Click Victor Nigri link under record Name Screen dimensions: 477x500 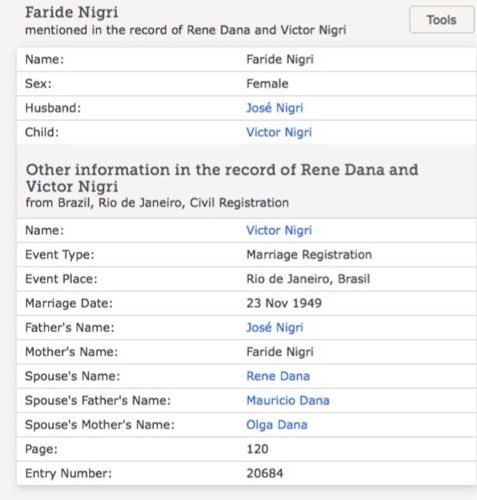(x=279, y=230)
